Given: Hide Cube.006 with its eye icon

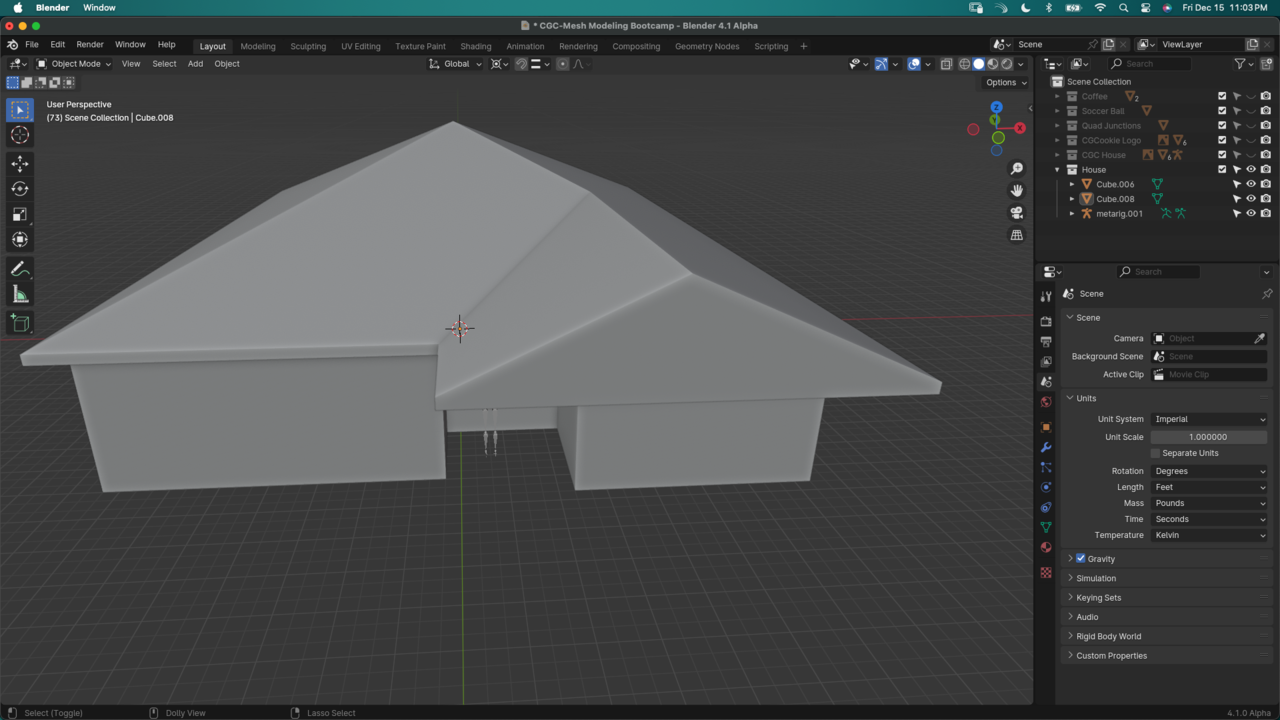Looking at the screenshot, I should (x=1250, y=184).
